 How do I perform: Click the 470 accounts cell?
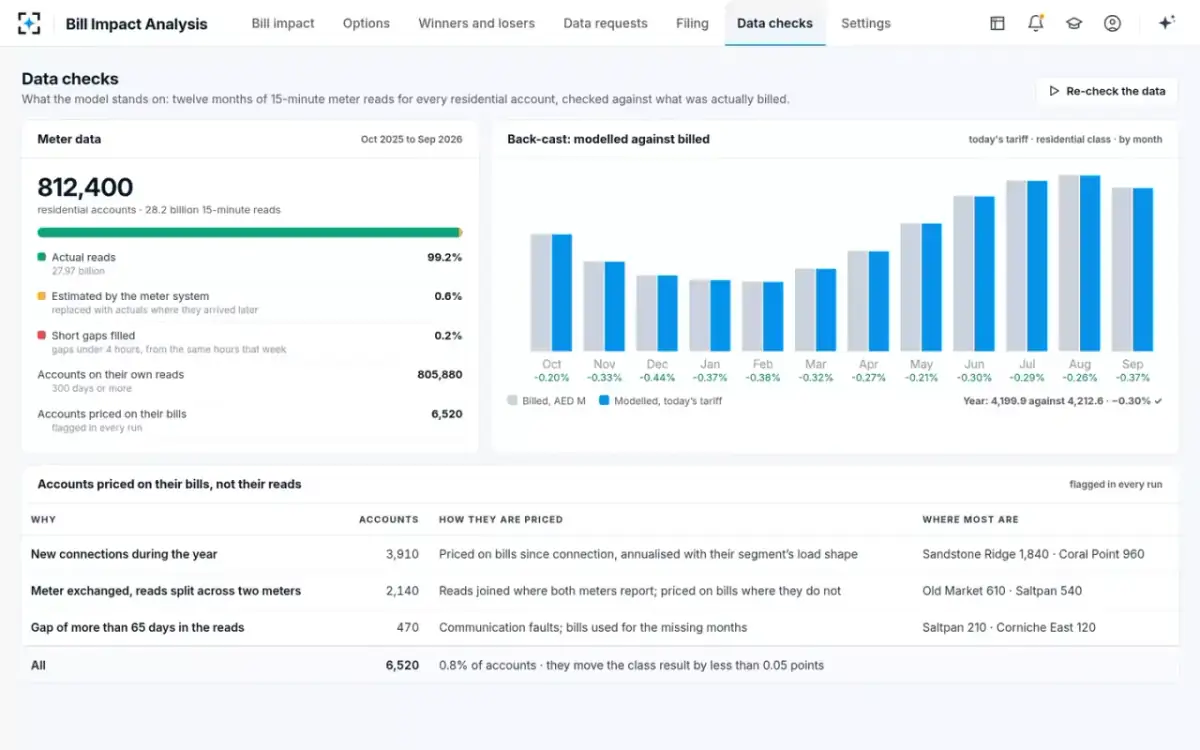(x=408, y=628)
